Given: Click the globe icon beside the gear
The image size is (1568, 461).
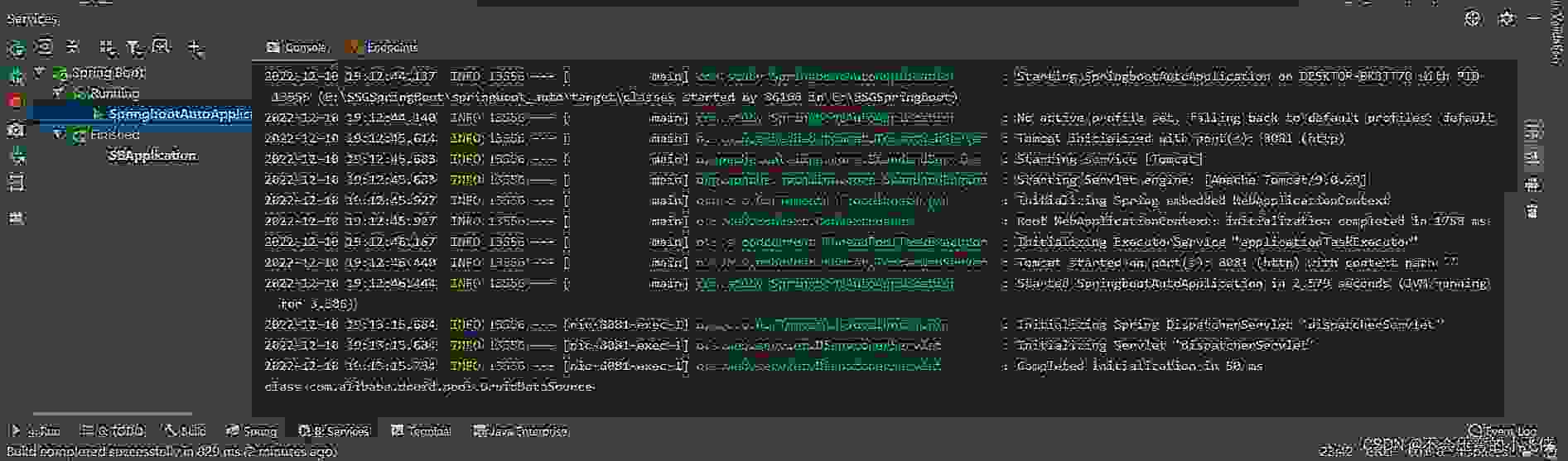Looking at the screenshot, I should pyautogui.click(x=1473, y=18).
